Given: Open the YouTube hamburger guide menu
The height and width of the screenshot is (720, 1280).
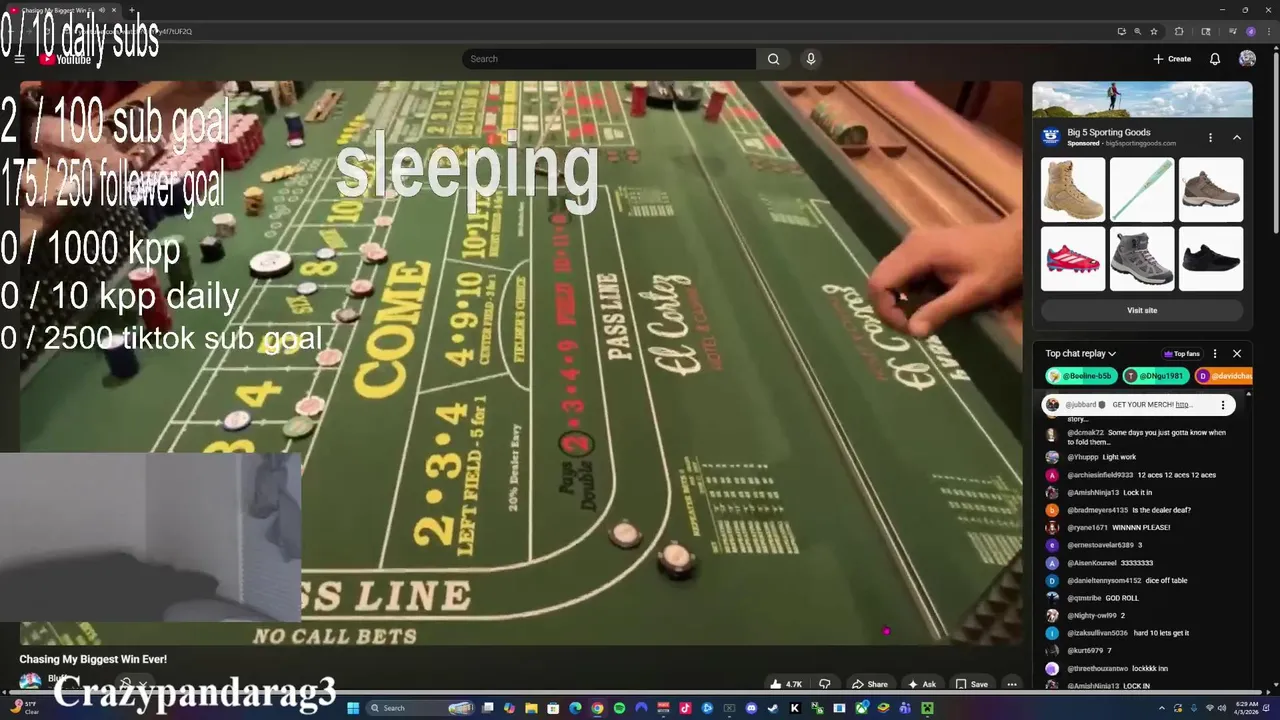Looking at the screenshot, I should click(19, 59).
